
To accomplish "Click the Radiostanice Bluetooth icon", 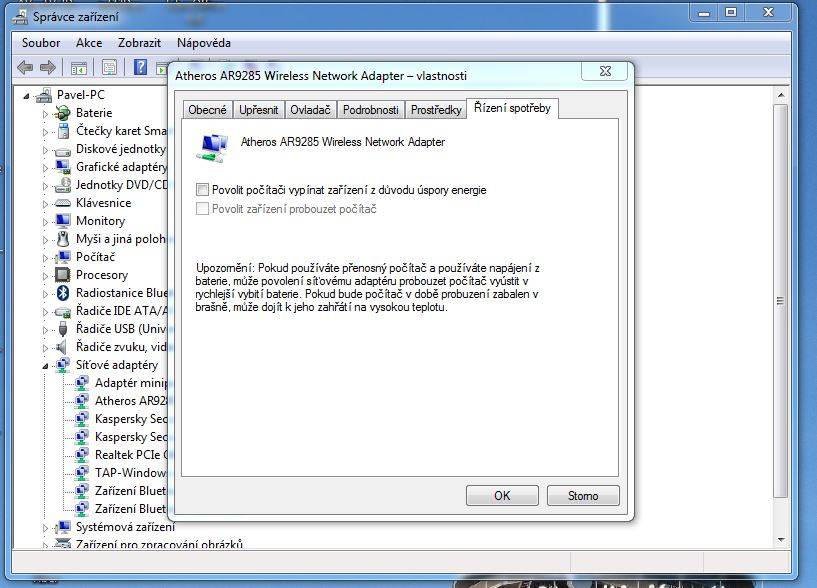I will [63, 293].
